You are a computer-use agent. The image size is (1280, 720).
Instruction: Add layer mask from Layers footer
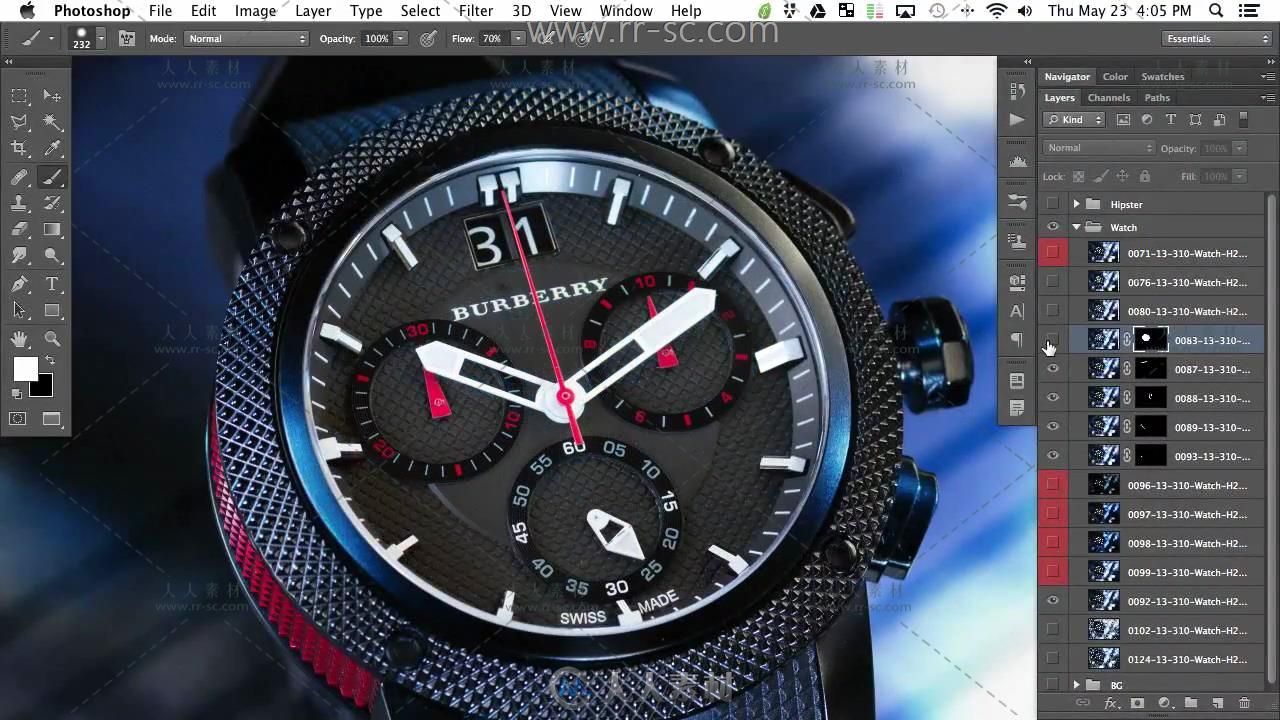click(1137, 704)
